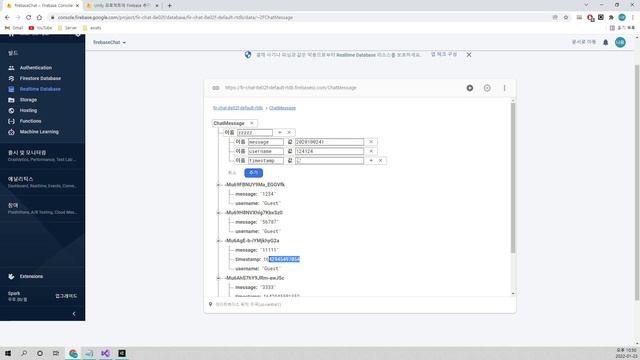The height and width of the screenshot is (360, 640).
Task: Select Realtime Database in the sidebar
Action: click(x=40, y=89)
